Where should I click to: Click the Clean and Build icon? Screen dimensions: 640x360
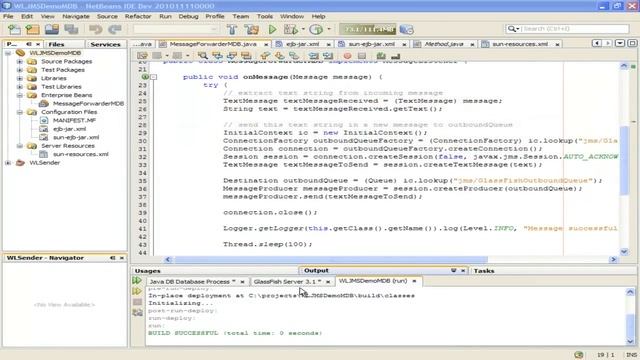(251, 29)
